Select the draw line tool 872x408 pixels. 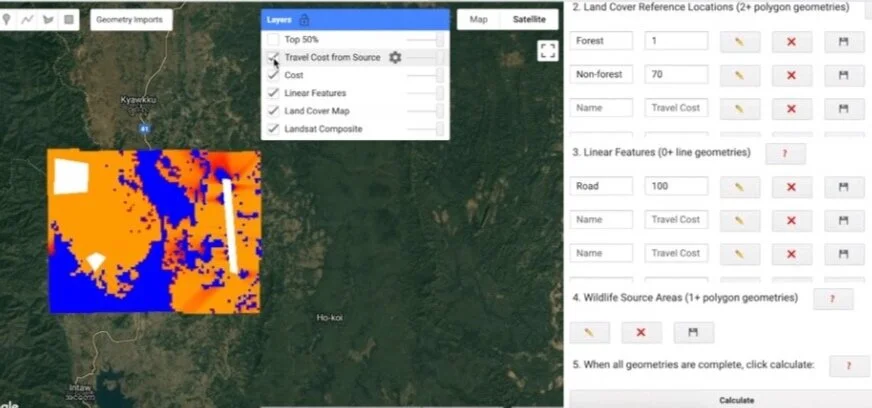[x=27, y=19]
